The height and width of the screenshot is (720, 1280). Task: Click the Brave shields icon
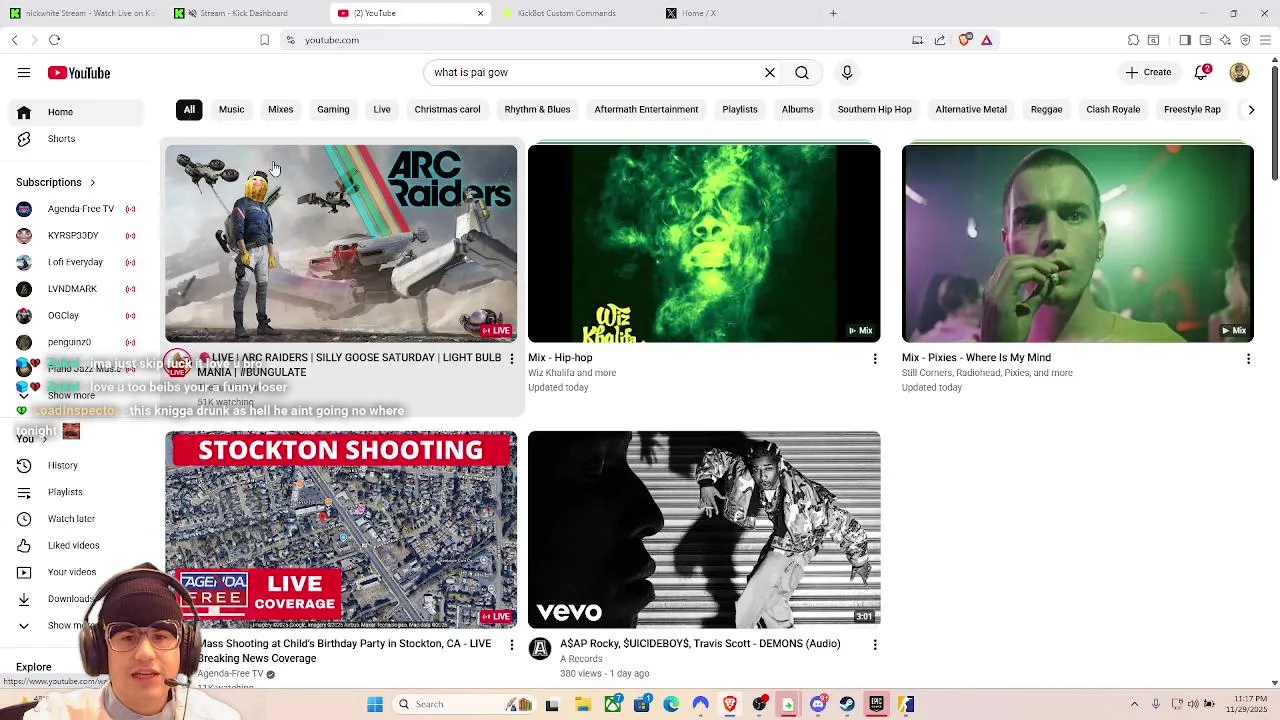tap(965, 40)
